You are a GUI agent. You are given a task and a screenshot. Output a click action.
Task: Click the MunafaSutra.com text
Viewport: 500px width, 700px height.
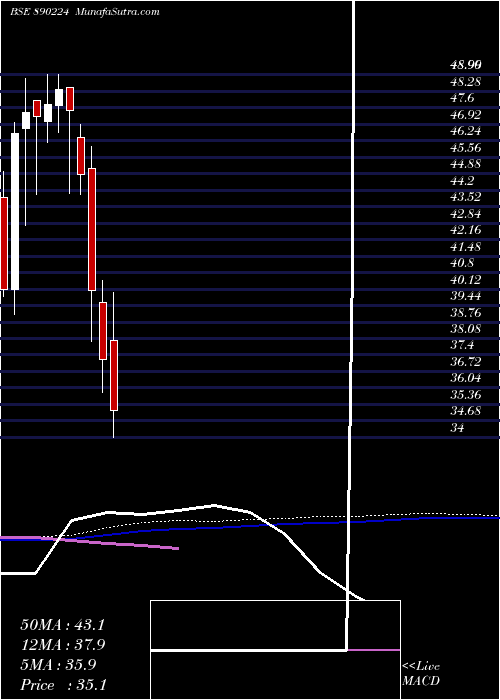(x=118, y=12)
